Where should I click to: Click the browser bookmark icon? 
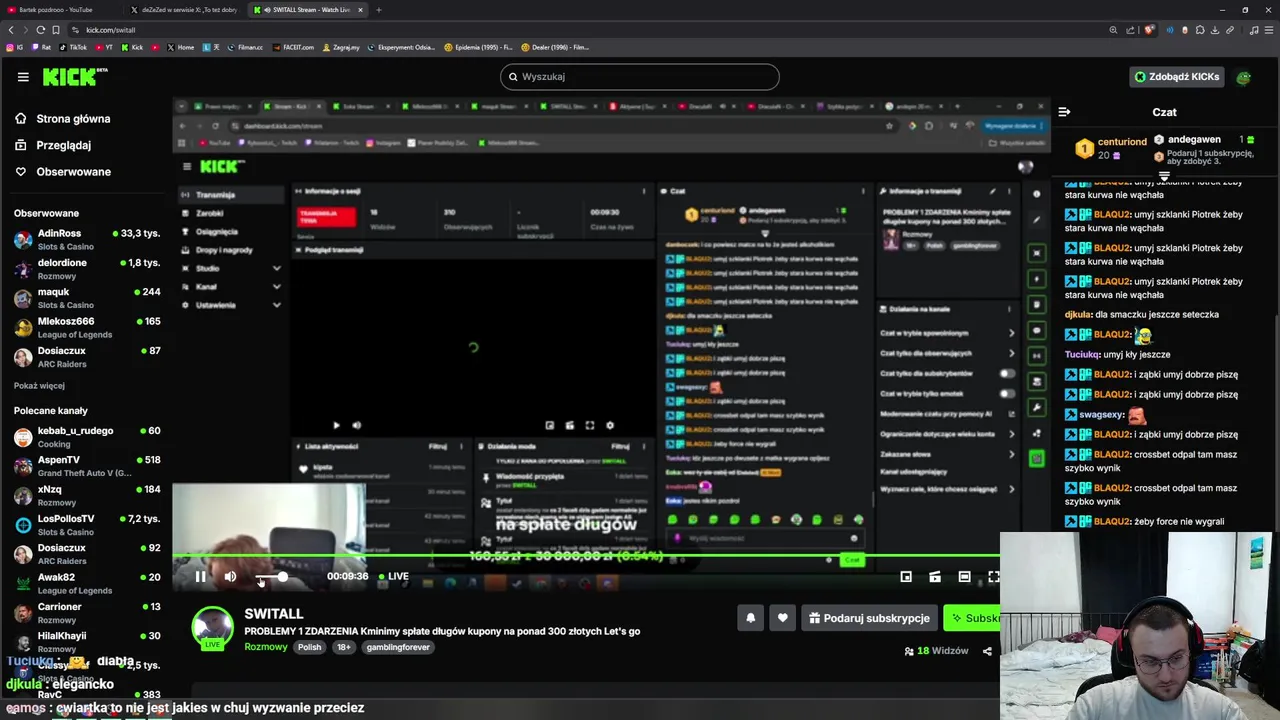[x=56, y=30]
